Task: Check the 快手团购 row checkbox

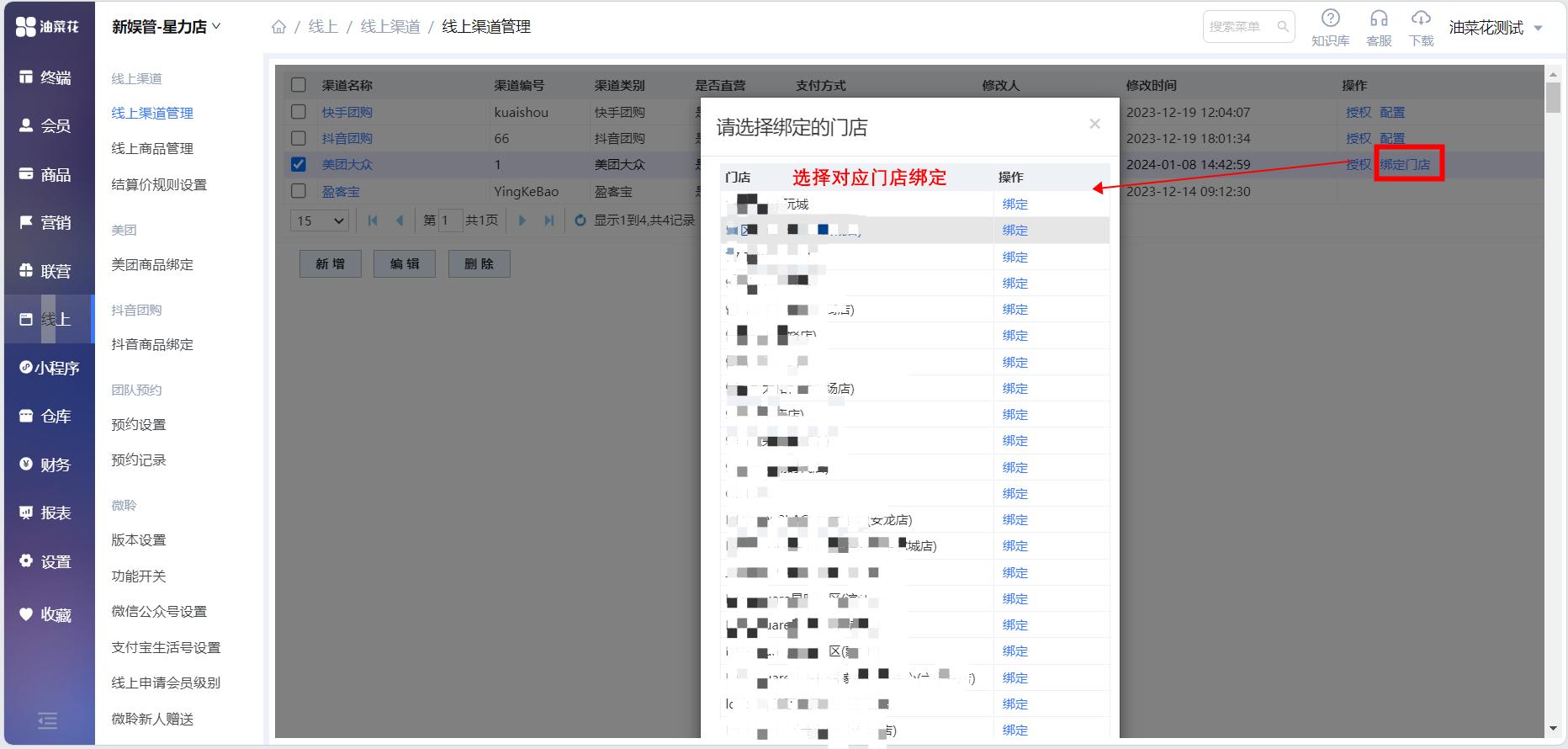Action: pos(299,111)
